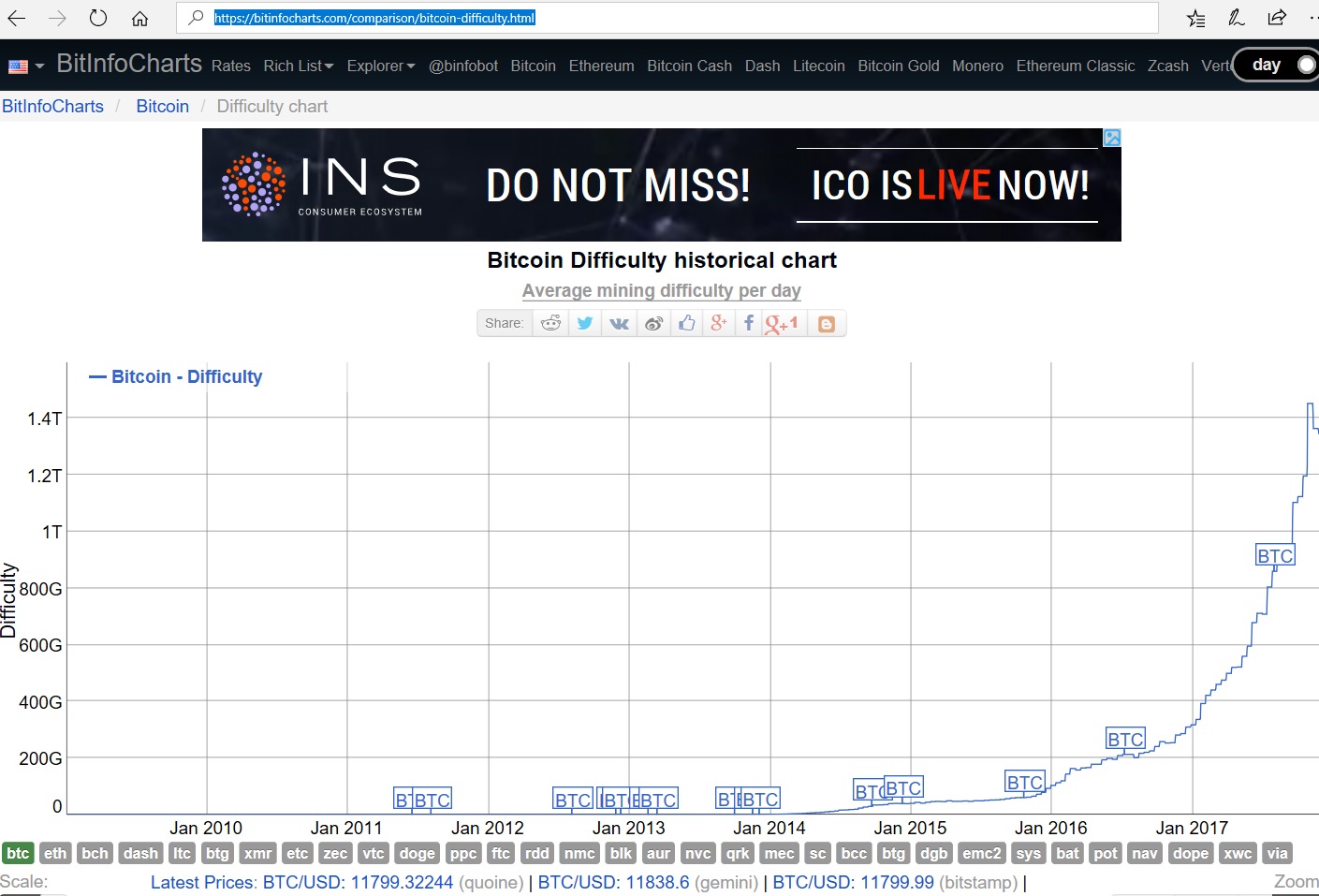Toggle the aur coin tag

pyautogui.click(x=659, y=853)
